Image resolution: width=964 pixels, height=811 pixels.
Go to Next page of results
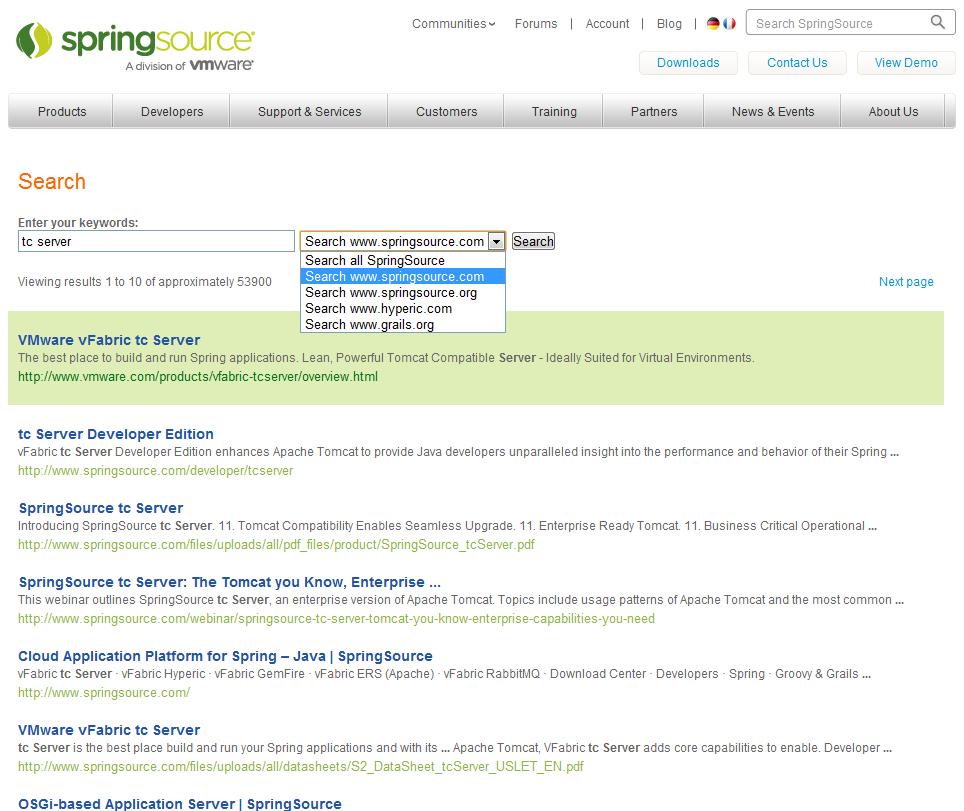[x=906, y=282]
